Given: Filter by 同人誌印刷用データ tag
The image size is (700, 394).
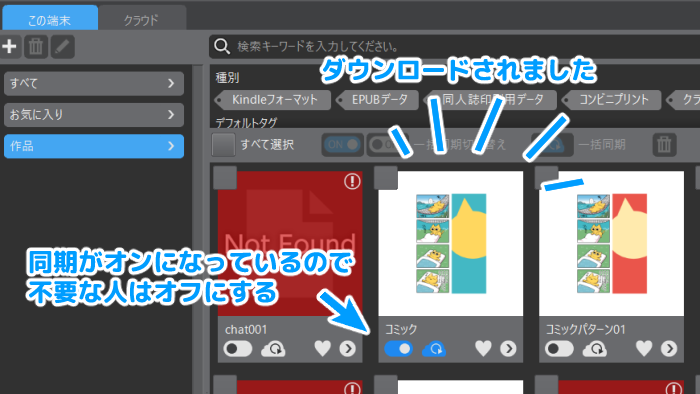Looking at the screenshot, I should [x=490, y=100].
